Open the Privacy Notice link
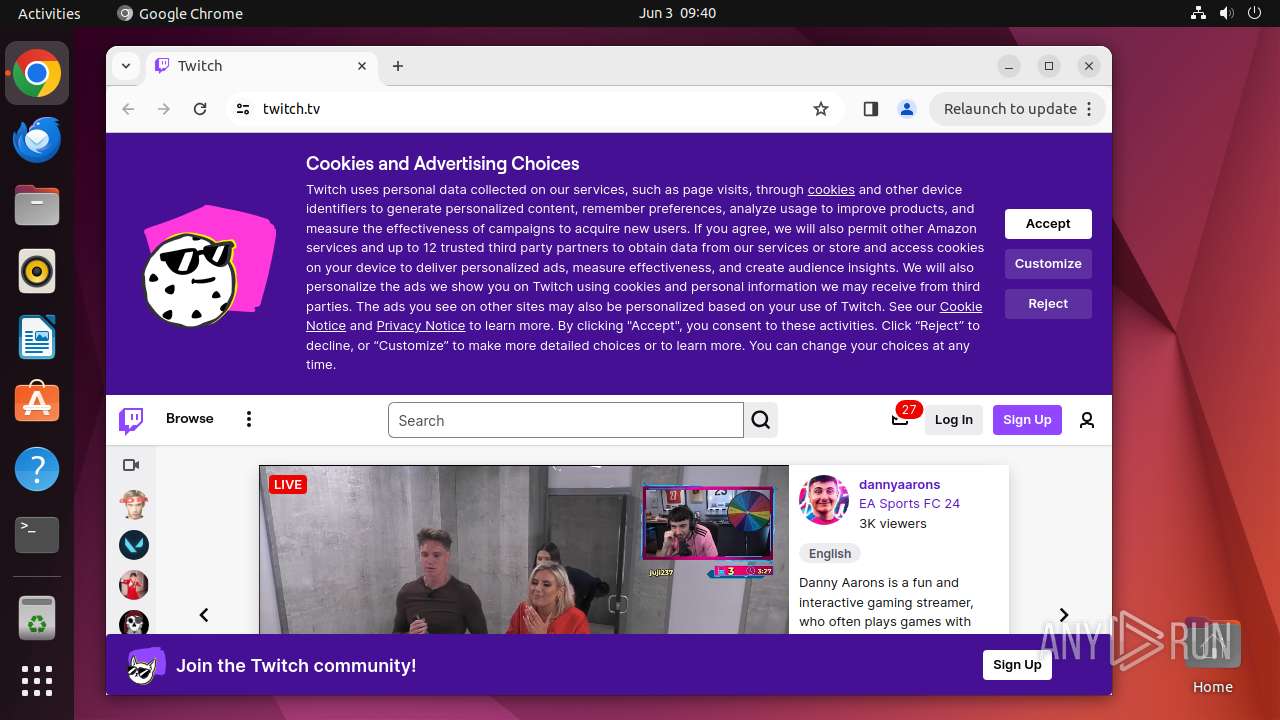This screenshot has height=720, width=1280. [x=420, y=326]
